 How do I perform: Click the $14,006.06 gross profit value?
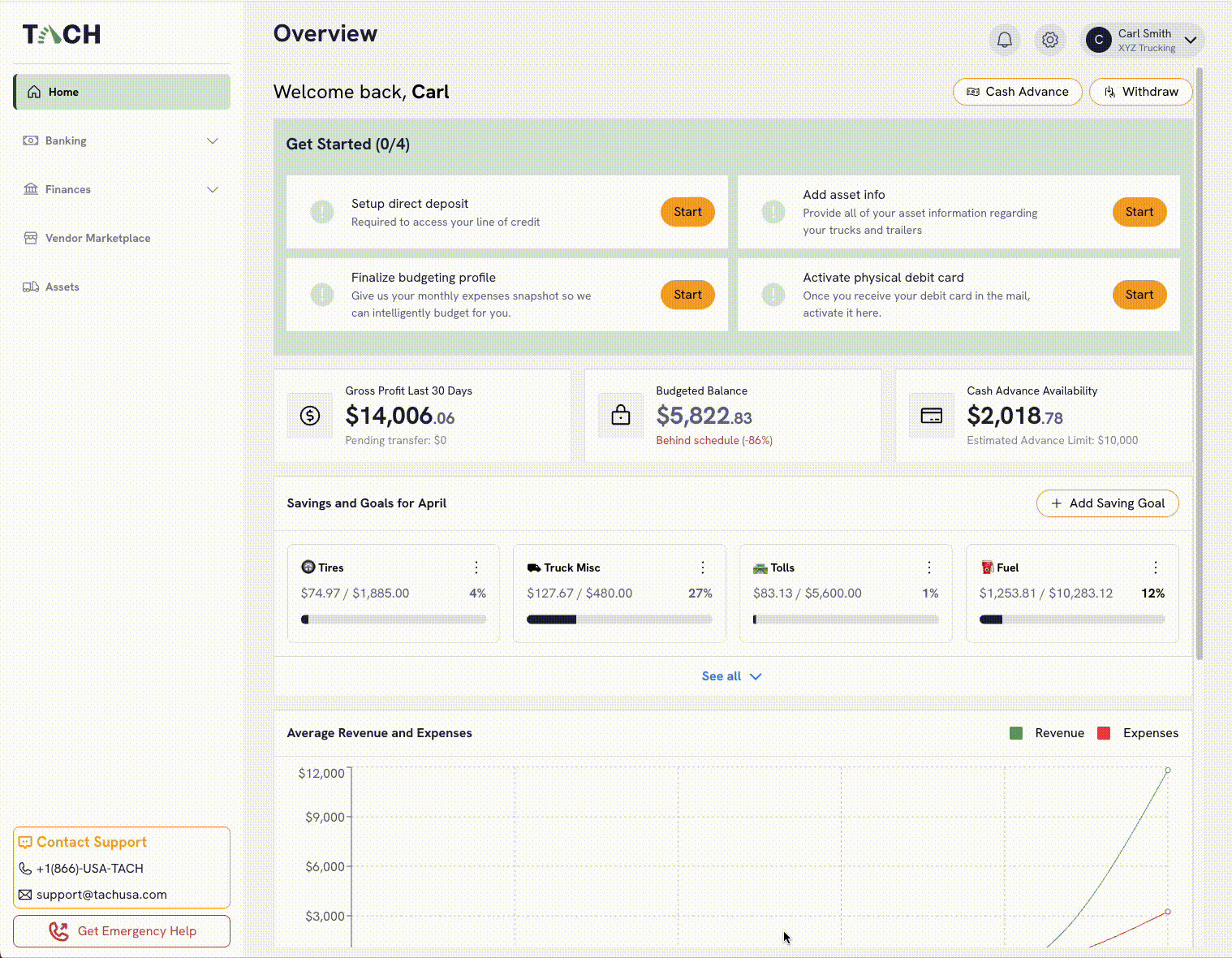pos(400,416)
